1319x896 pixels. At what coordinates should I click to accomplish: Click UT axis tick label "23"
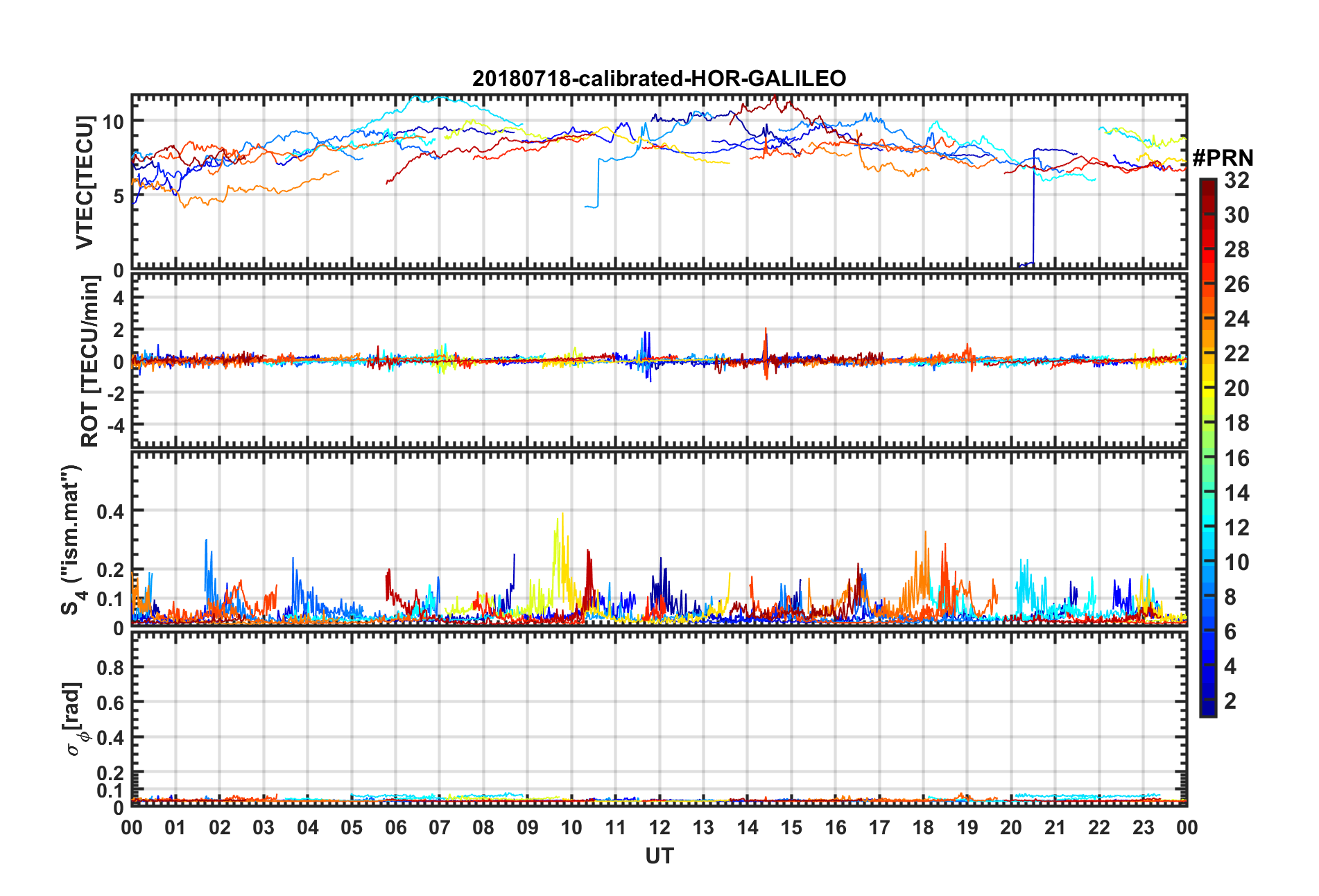[x=1143, y=828]
